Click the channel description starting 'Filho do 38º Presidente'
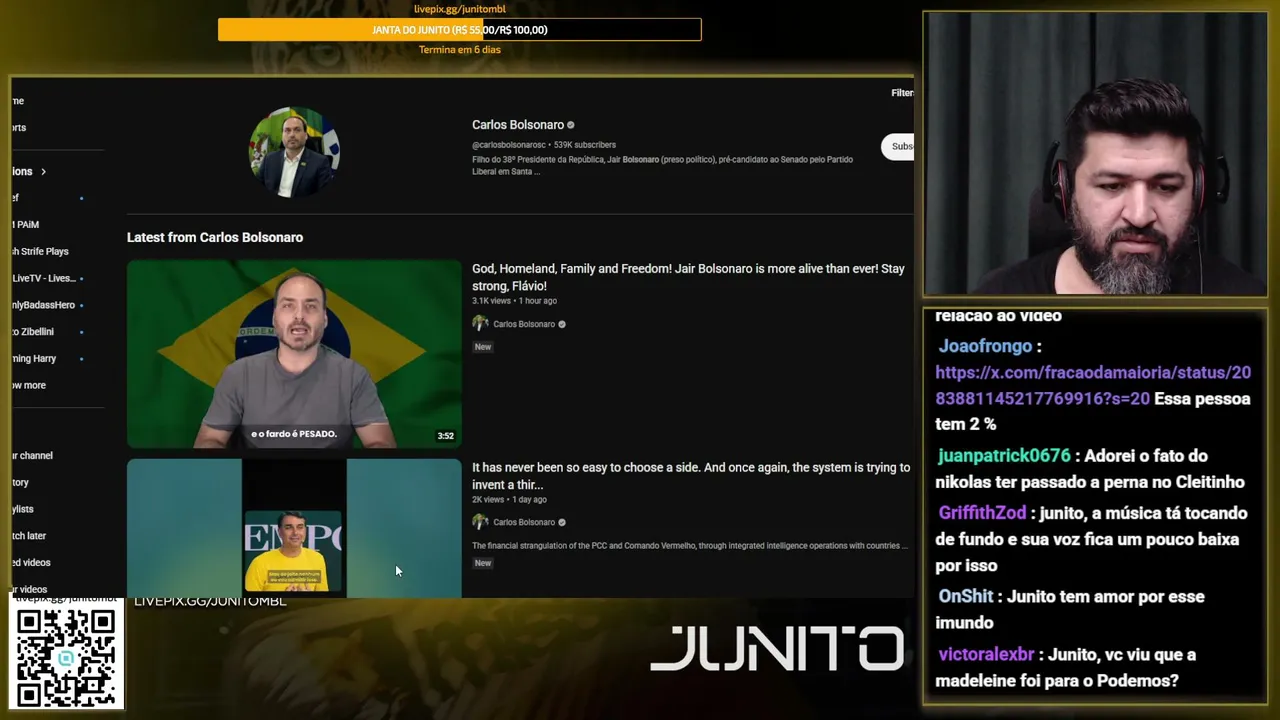Screen dimensions: 1280x720 click(x=662, y=165)
